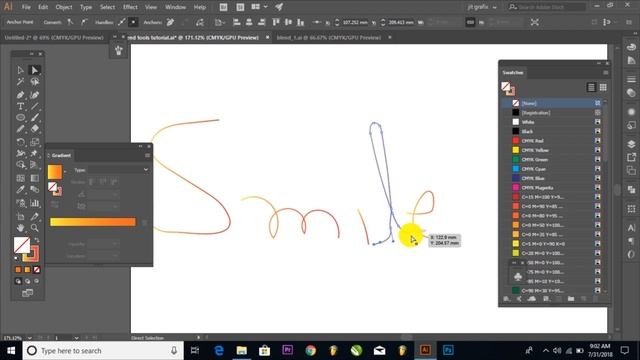
Task: Select the Lasso tool
Action: pos(35,82)
